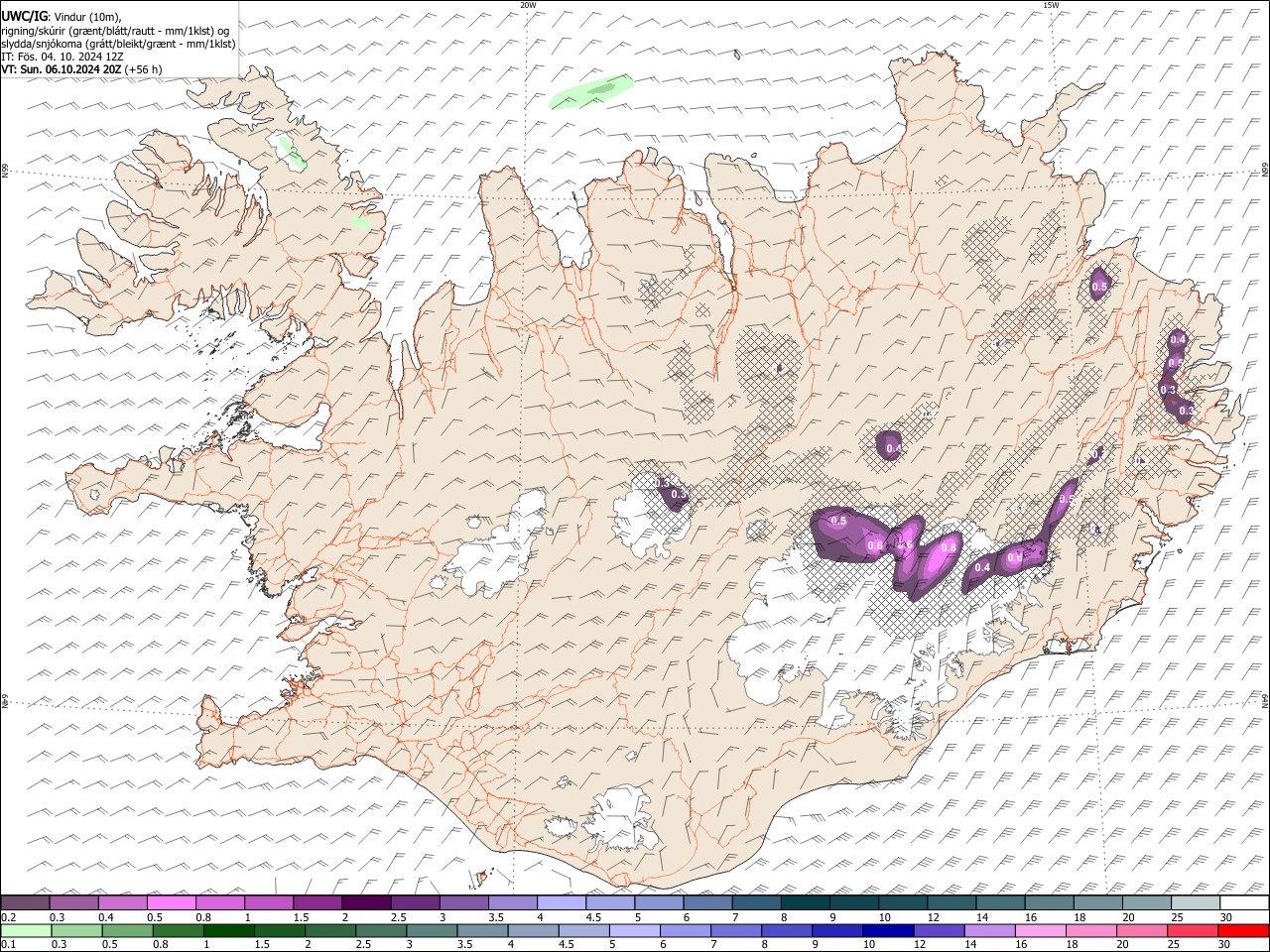Click the 'VT: Sun. 06.10.2024 20Z' valid time line
This screenshot has height=952, width=1270.
(x=81, y=69)
